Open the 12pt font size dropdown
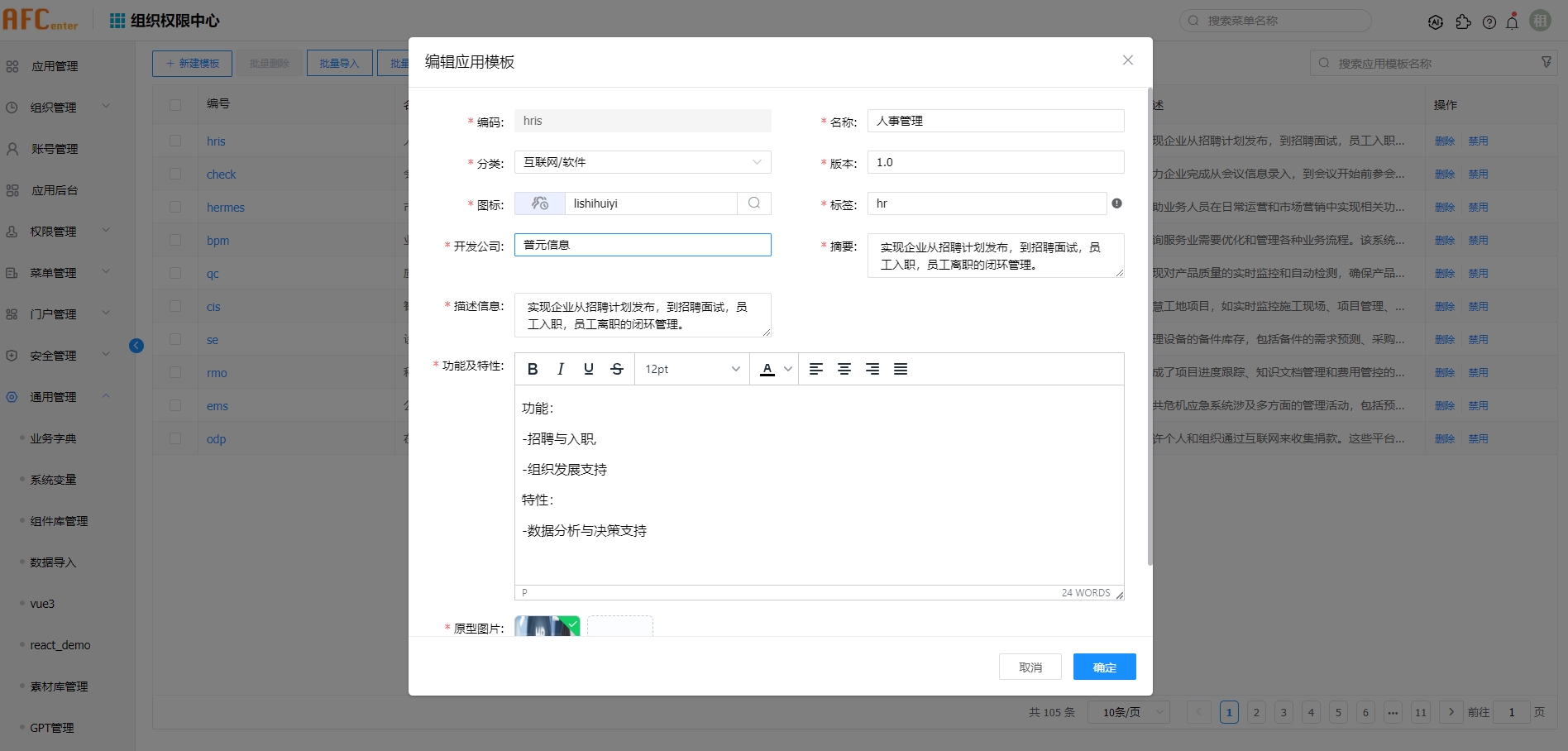The width and height of the screenshot is (1568, 751). coord(691,369)
